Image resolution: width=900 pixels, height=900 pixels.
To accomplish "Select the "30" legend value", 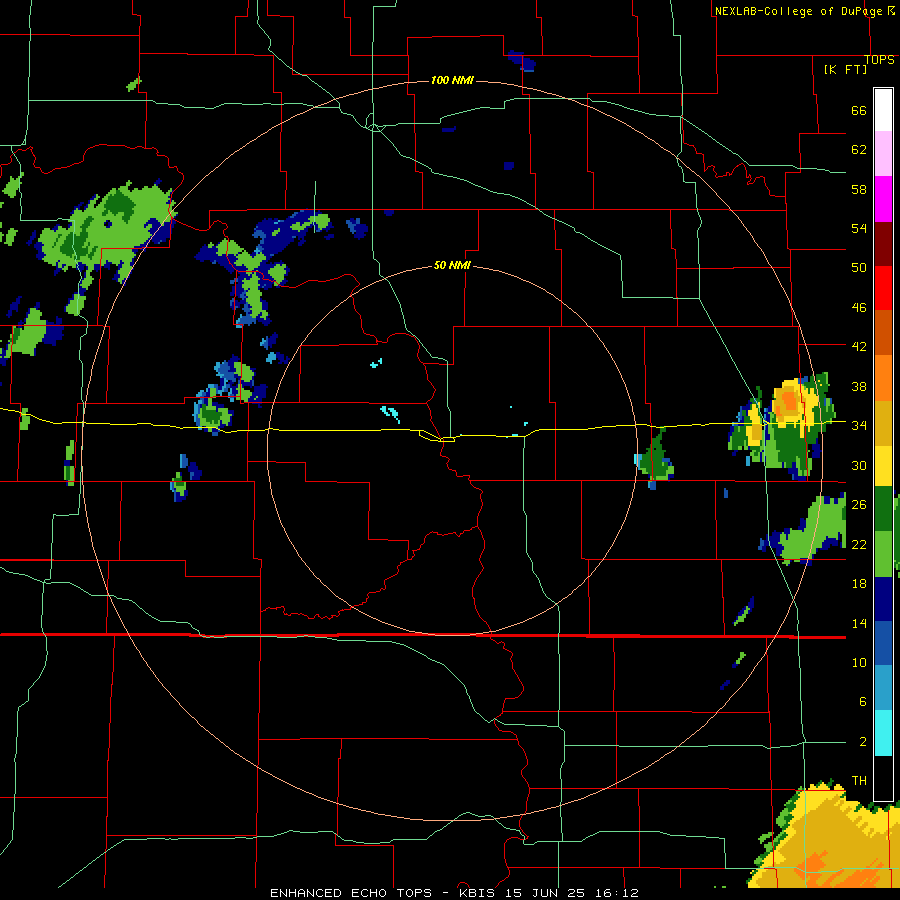I will 859,465.
